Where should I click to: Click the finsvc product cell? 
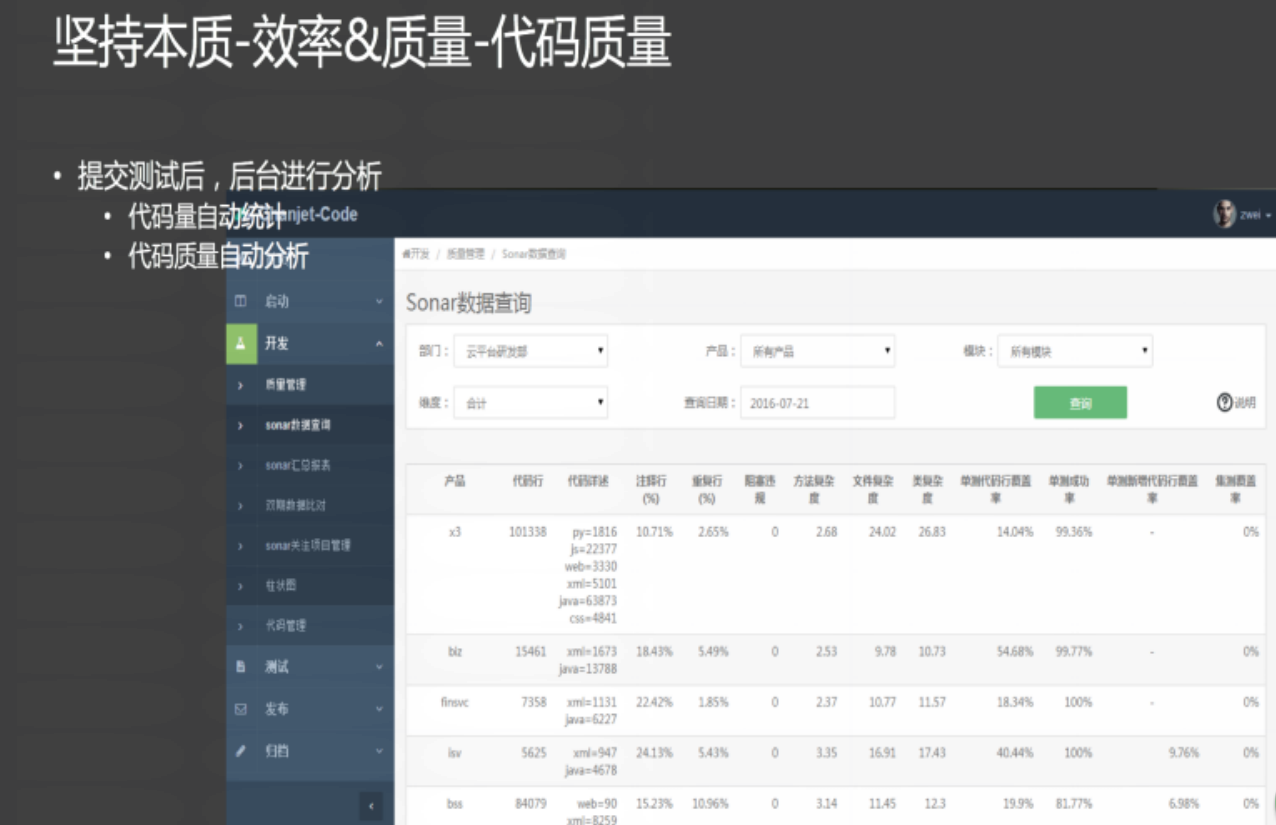[455, 702]
